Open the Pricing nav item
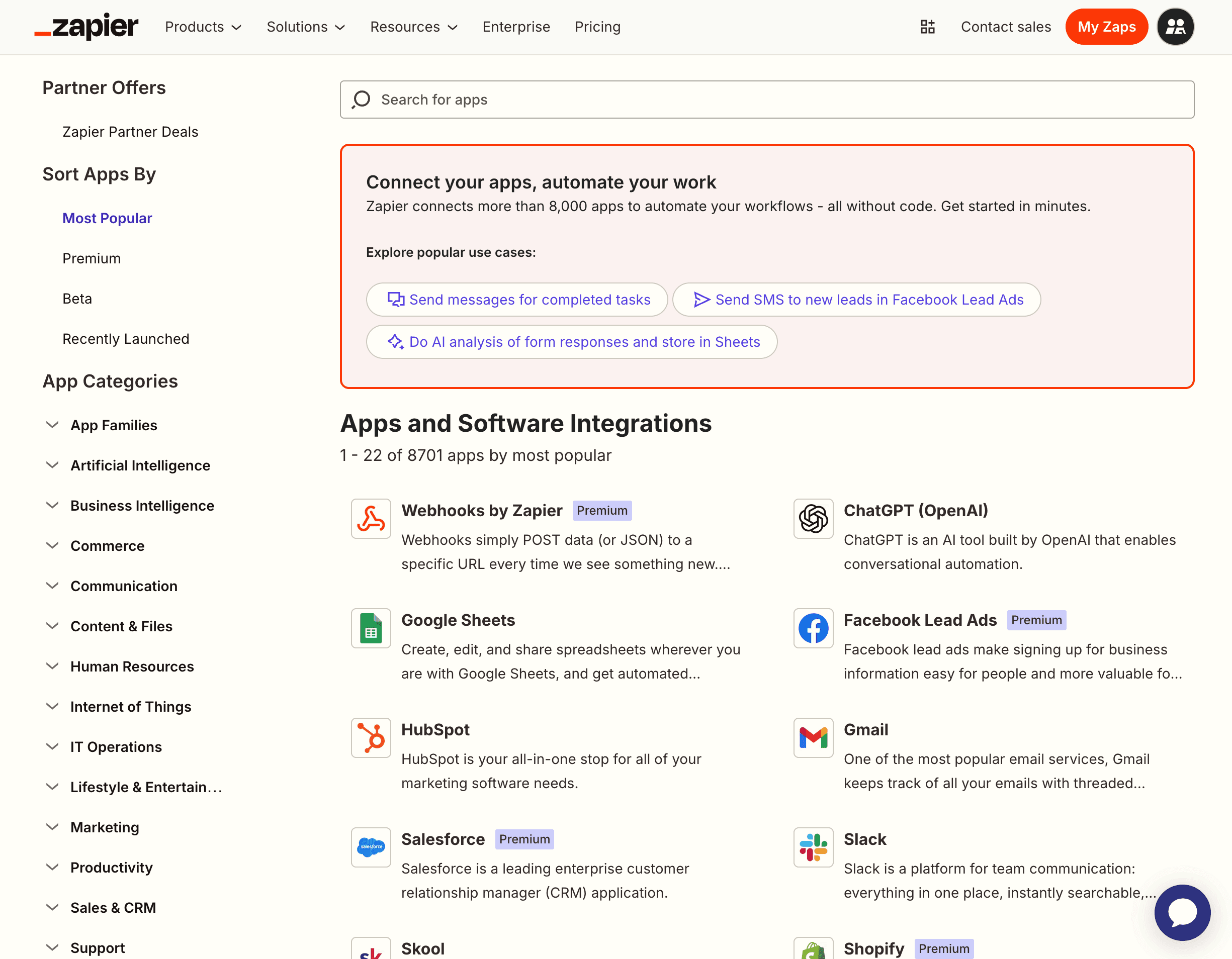Image resolution: width=1232 pixels, height=959 pixels. pos(597,27)
